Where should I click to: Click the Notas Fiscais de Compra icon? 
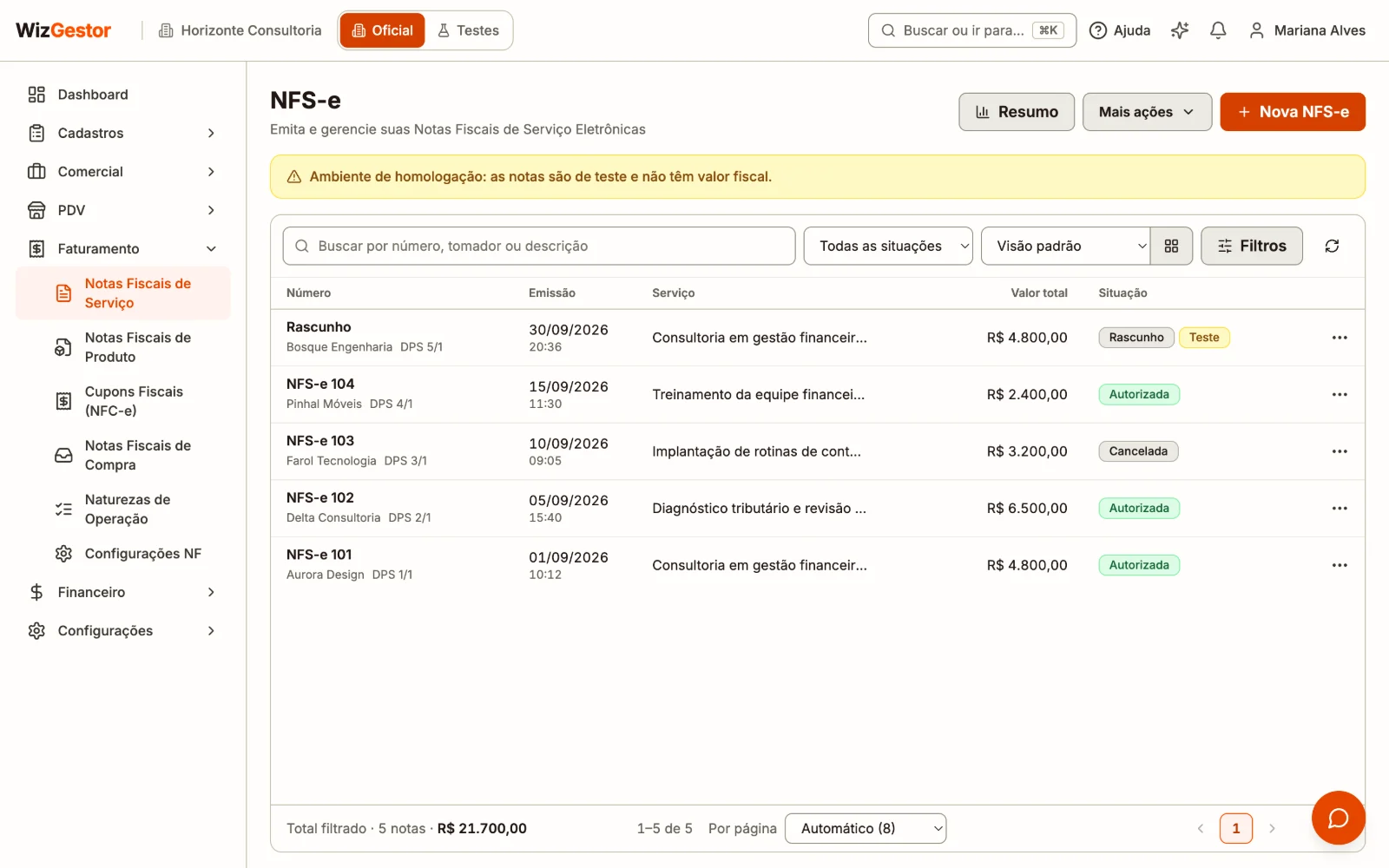point(63,455)
